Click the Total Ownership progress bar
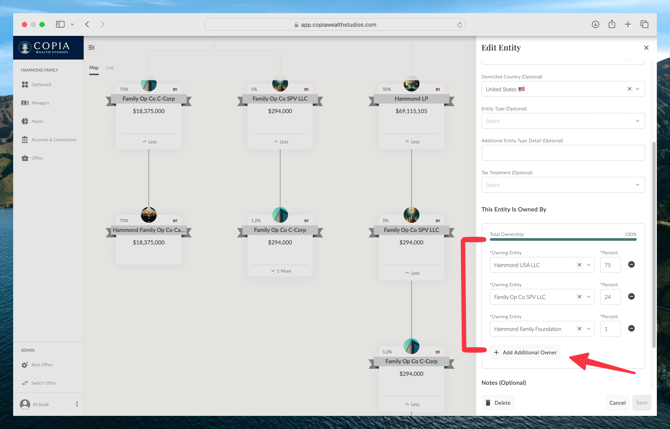The height and width of the screenshot is (429, 670). tap(562, 240)
